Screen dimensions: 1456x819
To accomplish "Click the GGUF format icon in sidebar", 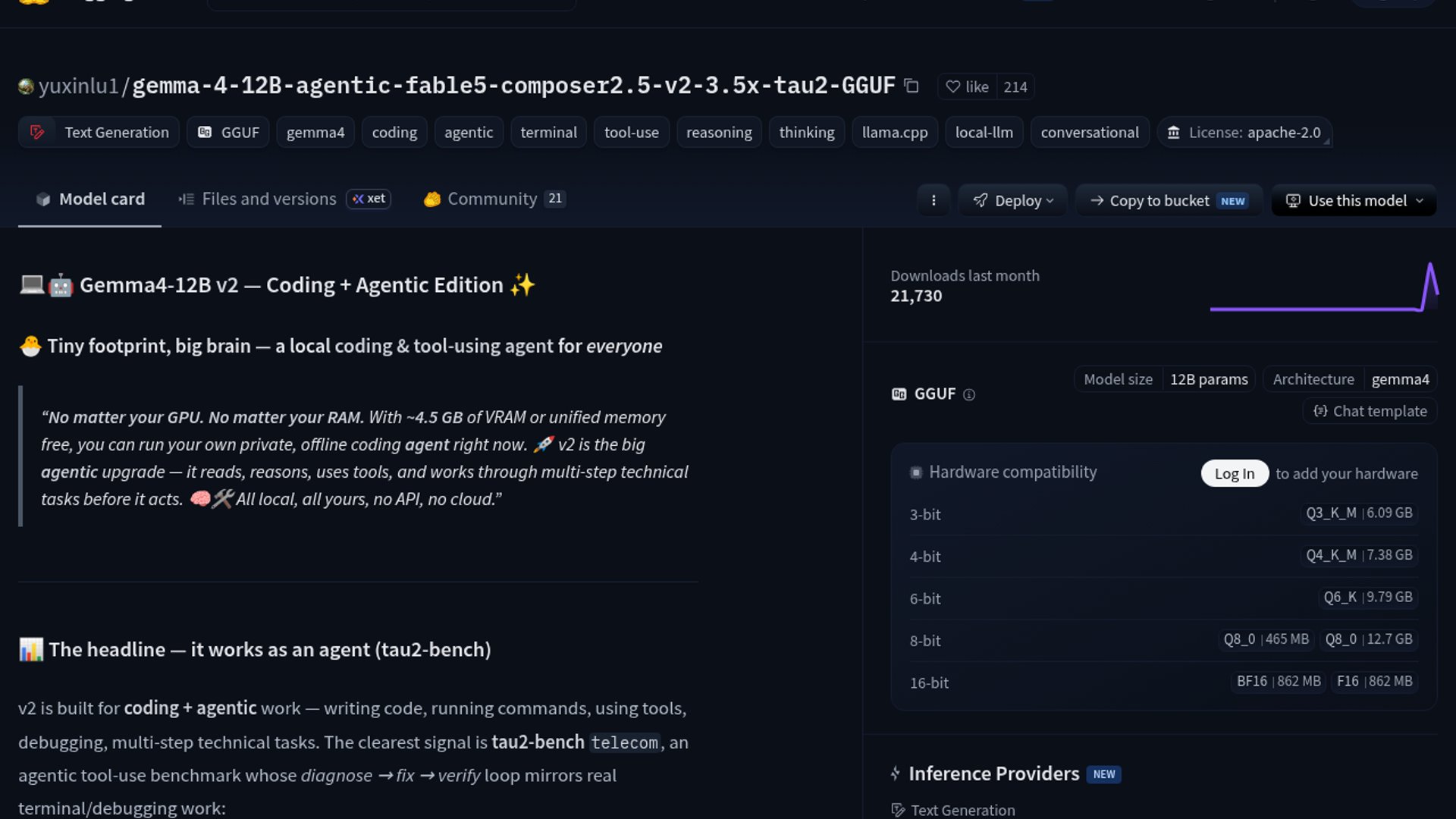I will pos(899,394).
